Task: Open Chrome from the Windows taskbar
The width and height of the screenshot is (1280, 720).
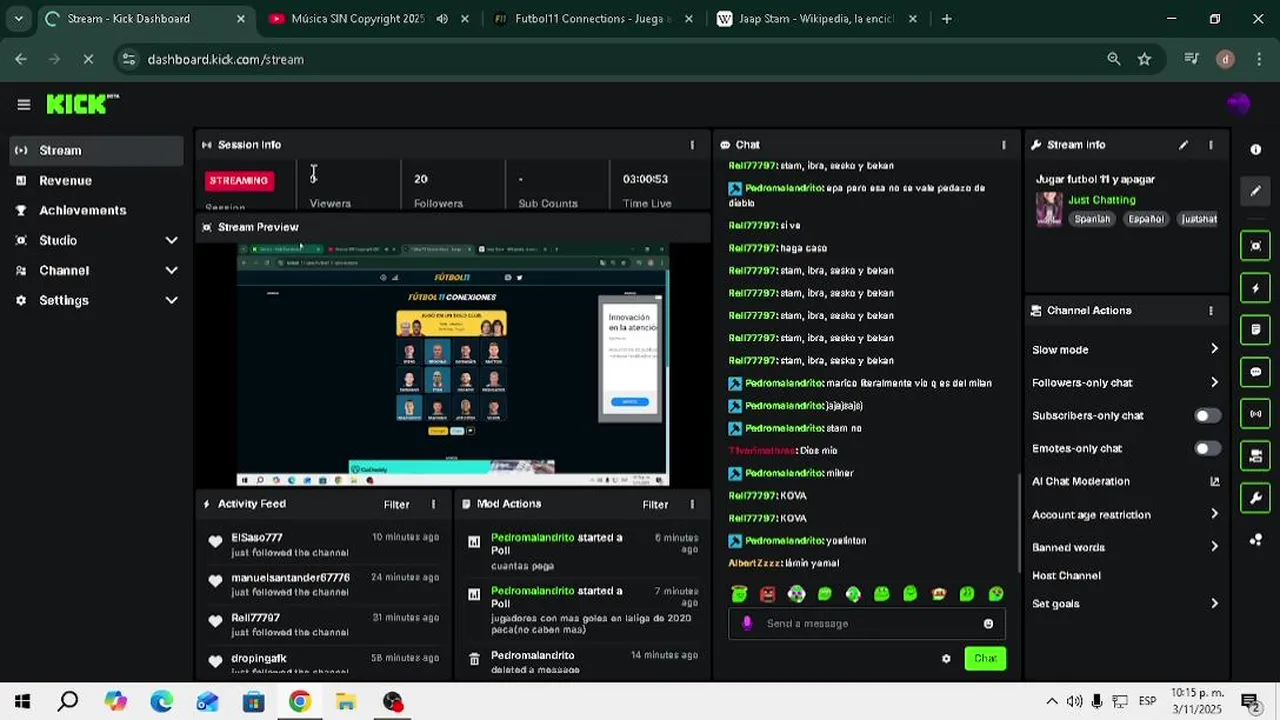Action: [300, 702]
